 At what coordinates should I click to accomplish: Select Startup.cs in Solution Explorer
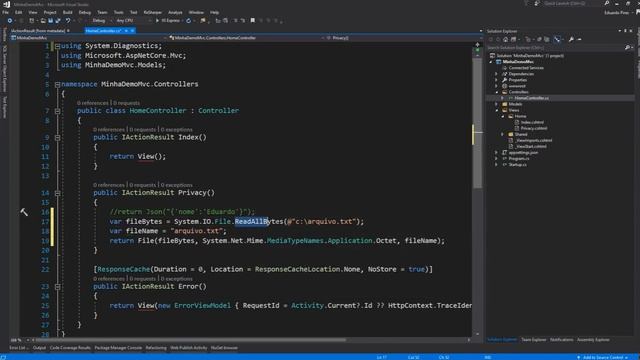pos(517,164)
